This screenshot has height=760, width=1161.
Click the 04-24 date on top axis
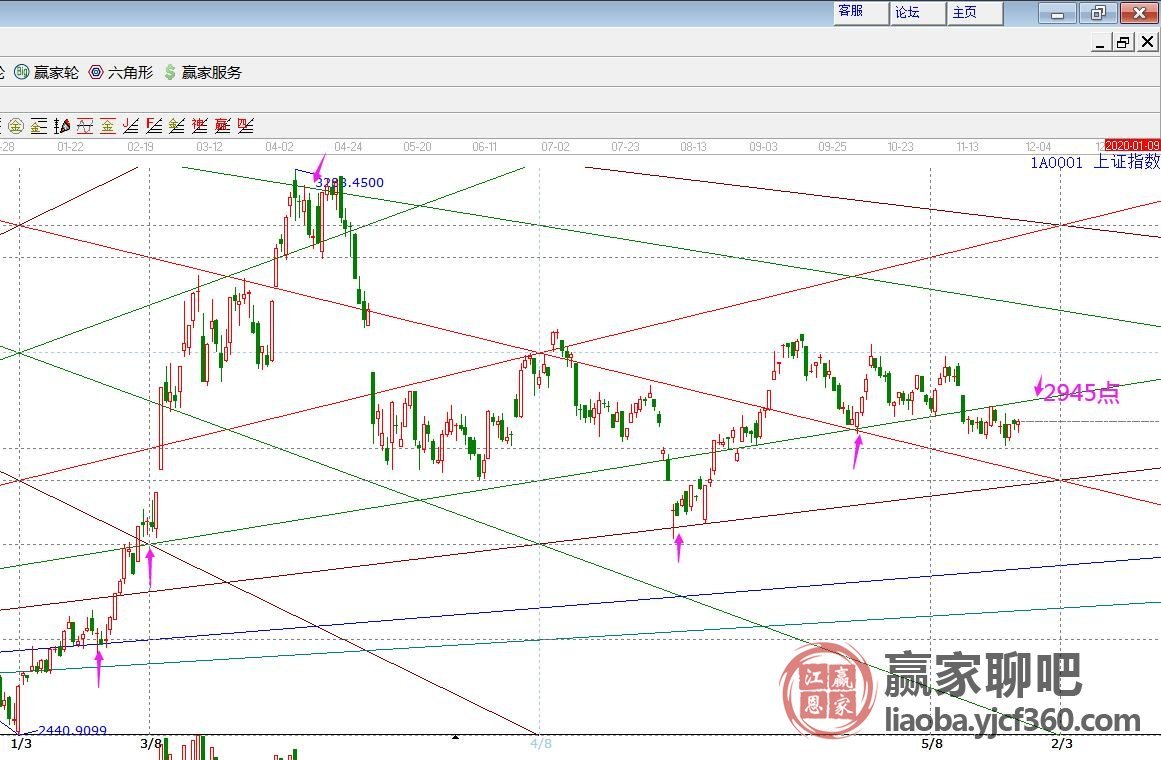[348, 147]
